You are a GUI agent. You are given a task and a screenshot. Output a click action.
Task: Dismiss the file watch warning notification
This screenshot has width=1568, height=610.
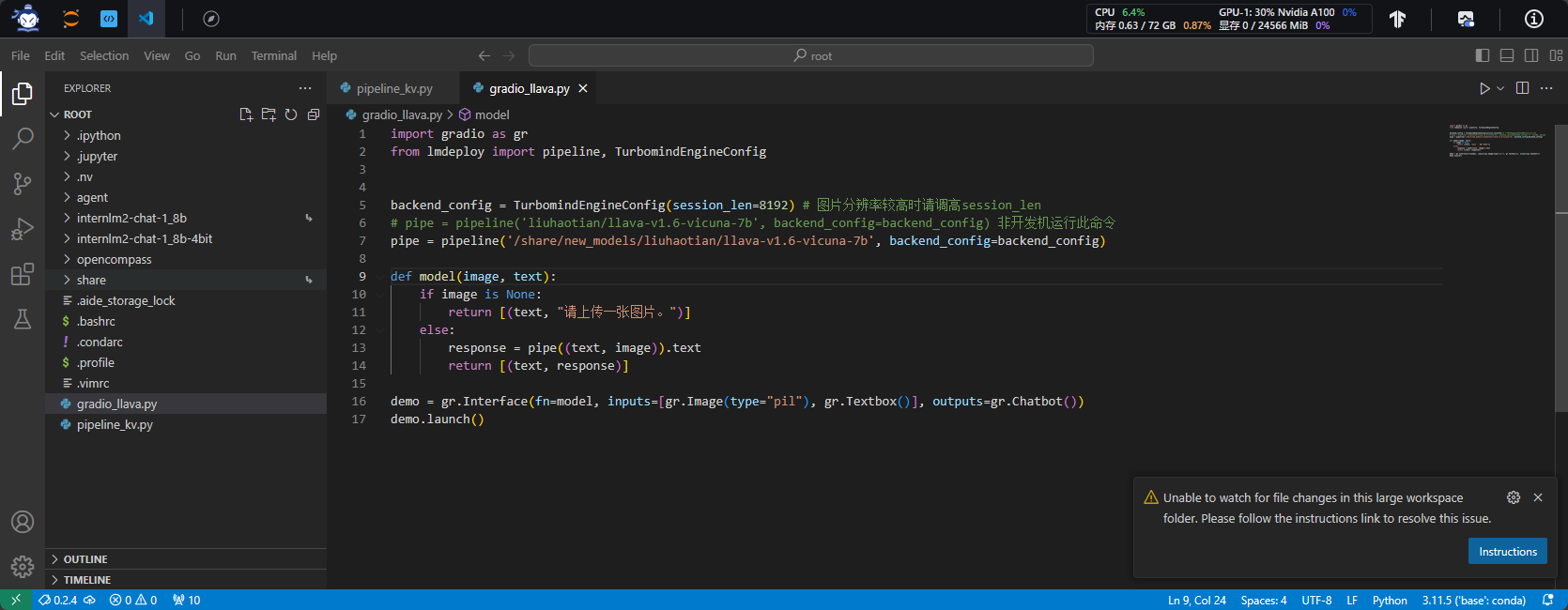tap(1538, 497)
